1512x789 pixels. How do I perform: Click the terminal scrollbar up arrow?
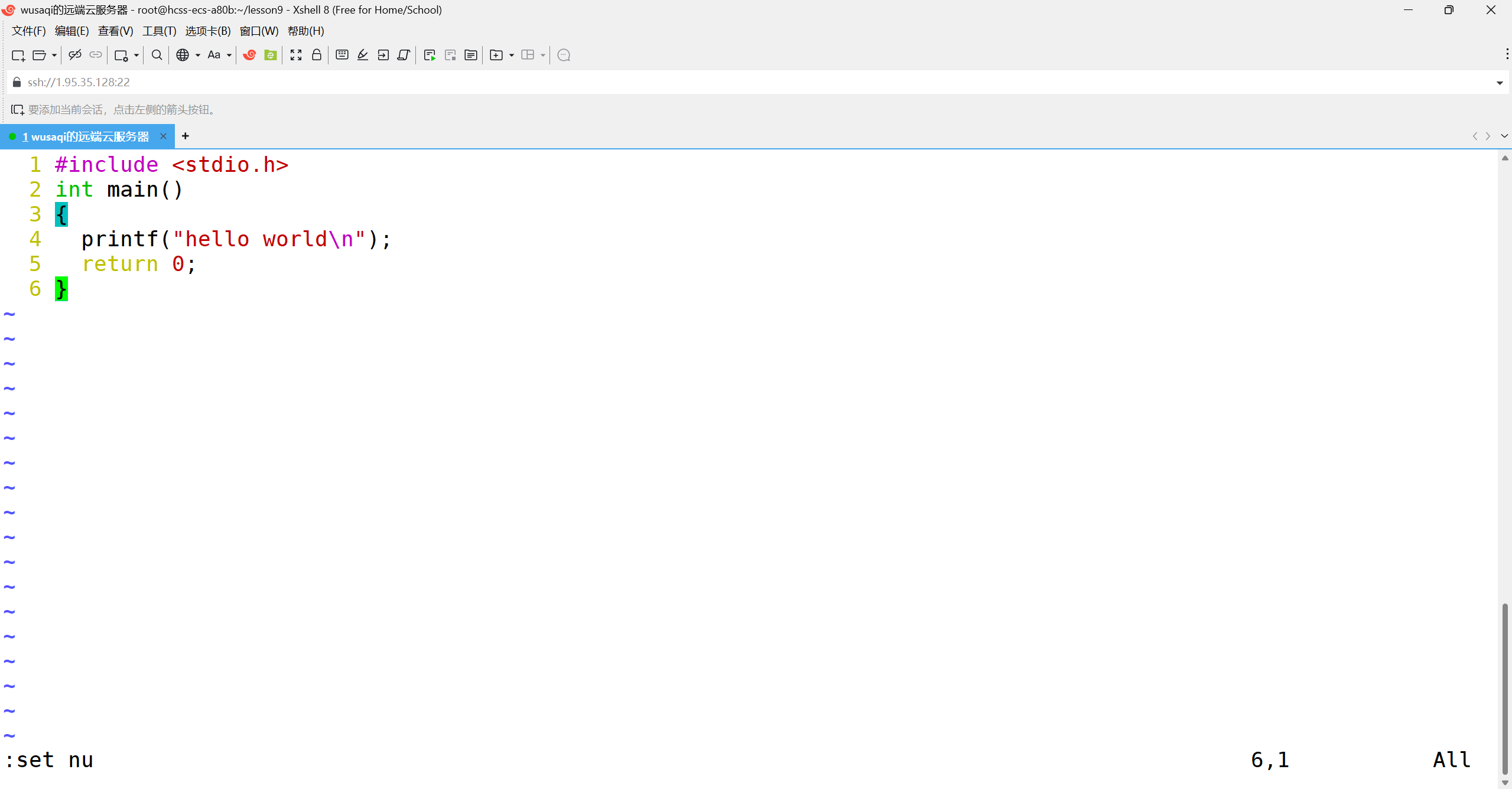[x=1505, y=158]
